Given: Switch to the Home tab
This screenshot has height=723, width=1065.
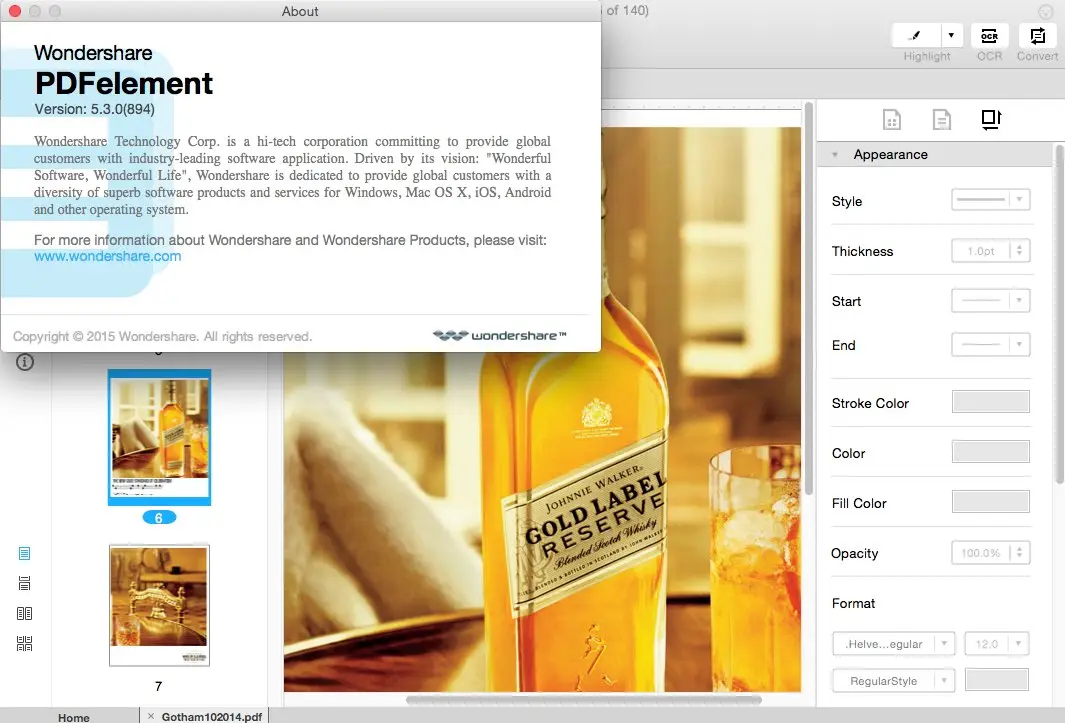Looking at the screenshot, I should click(x=74, y=717).
